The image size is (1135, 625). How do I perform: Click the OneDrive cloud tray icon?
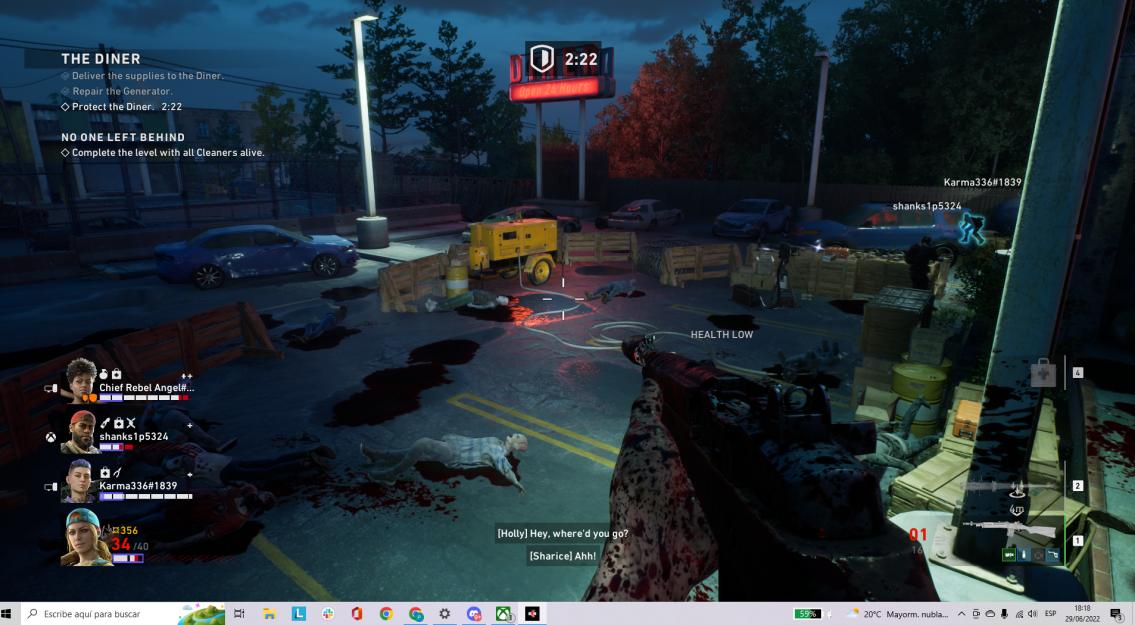click(990, 613)
